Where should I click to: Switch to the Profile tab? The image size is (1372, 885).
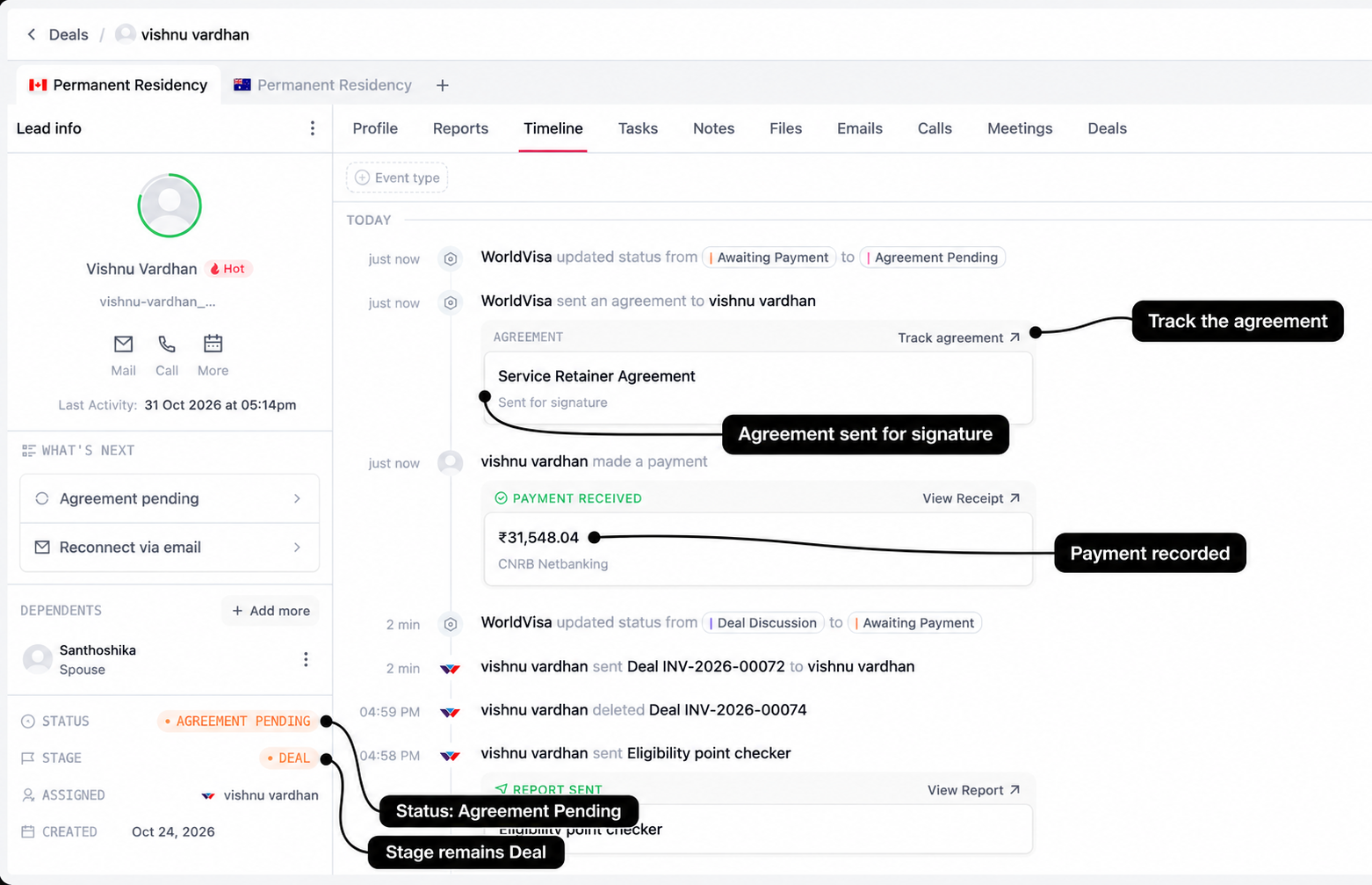(x=375, y=128)
